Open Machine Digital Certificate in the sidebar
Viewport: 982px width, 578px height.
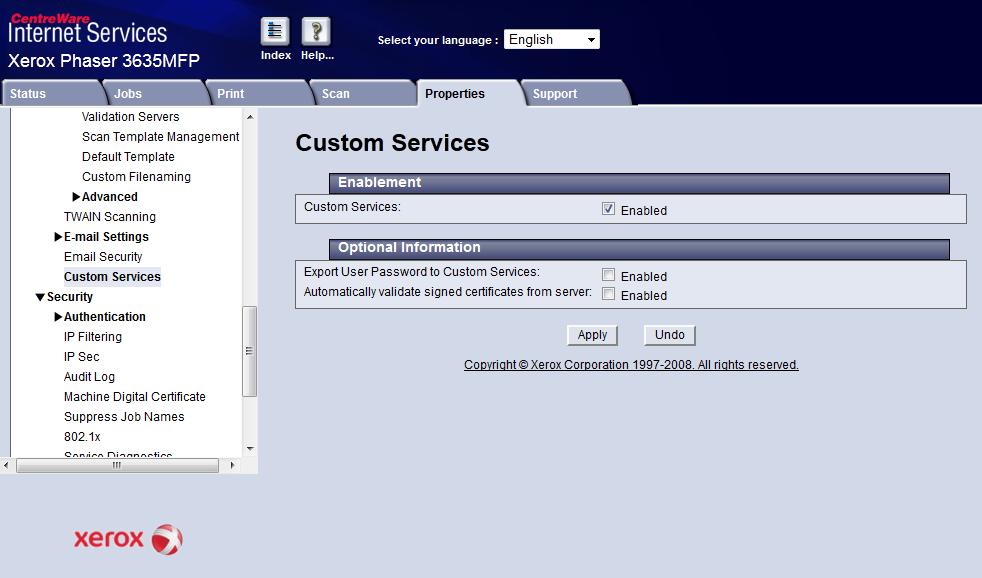135,397
